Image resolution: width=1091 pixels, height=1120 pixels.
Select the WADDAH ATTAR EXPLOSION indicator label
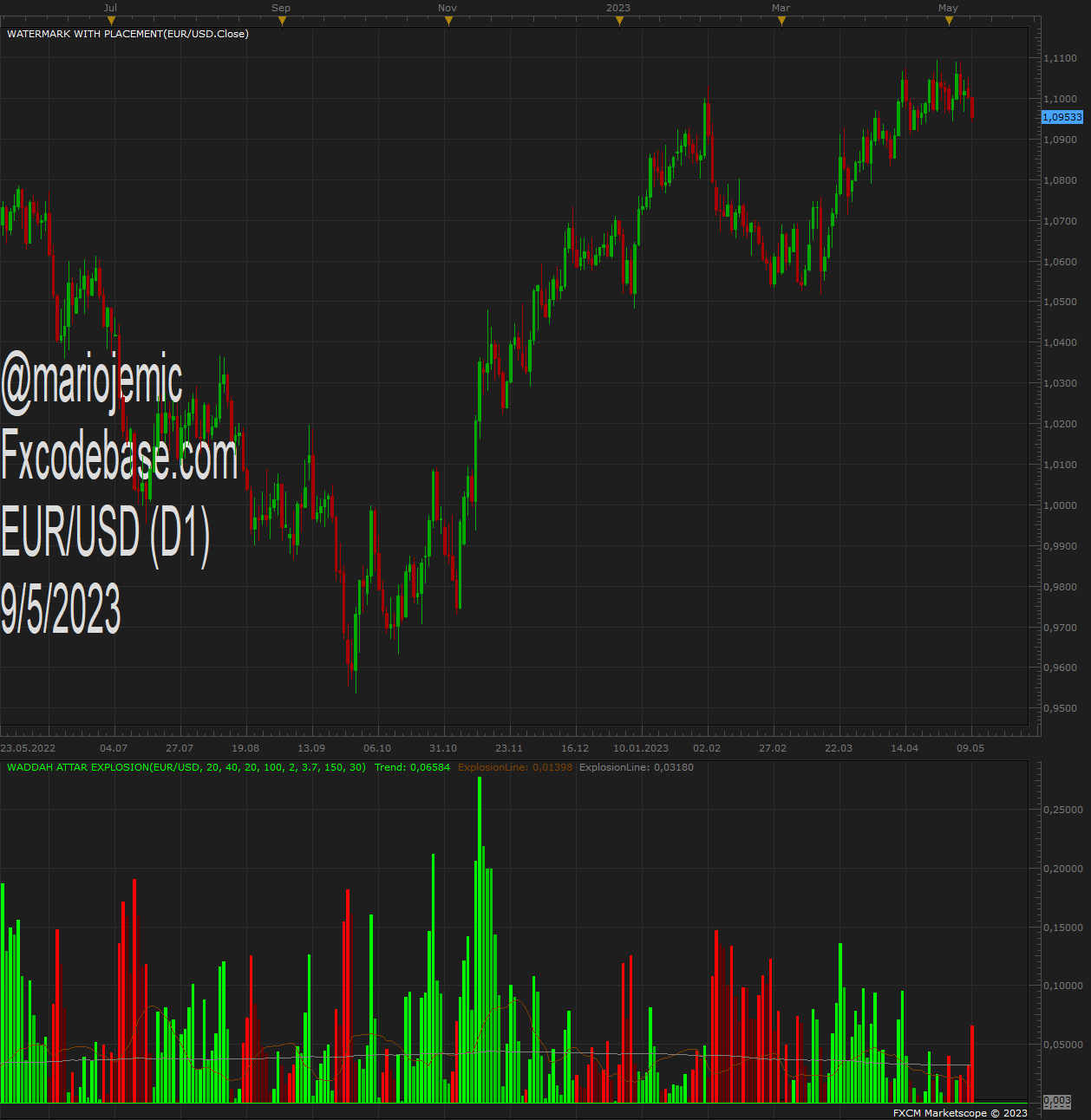(186, 767)
